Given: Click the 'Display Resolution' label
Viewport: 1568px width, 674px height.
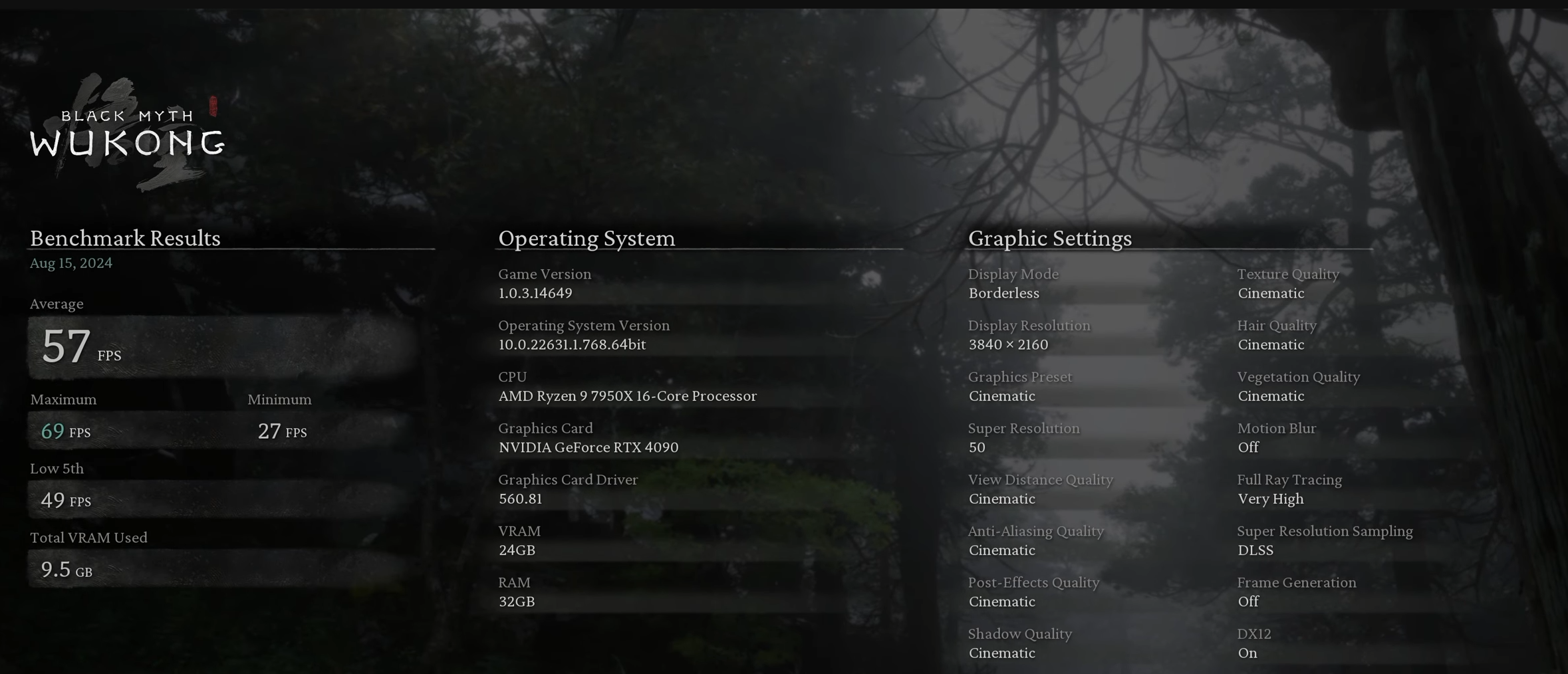Looking at the screenshot, I should coord(1029,326).
